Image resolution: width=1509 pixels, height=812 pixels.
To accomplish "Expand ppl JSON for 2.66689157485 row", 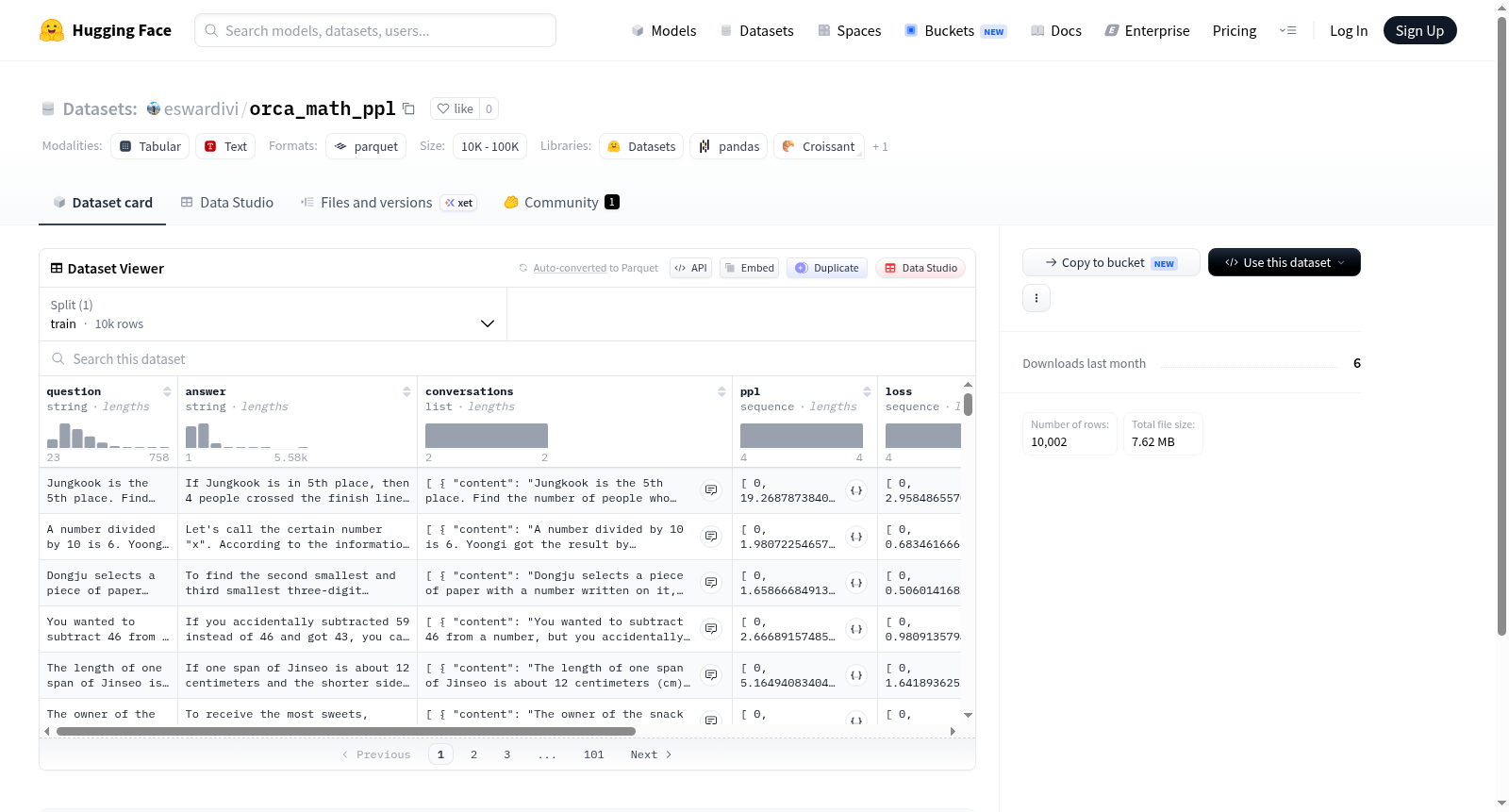I will [x=856, y=629].
